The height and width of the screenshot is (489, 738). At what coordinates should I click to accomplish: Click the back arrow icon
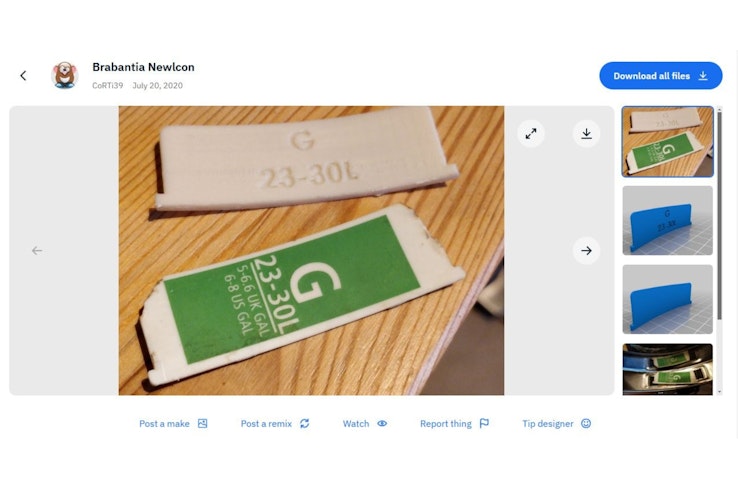pyautogui.click(x=23, y=76)
